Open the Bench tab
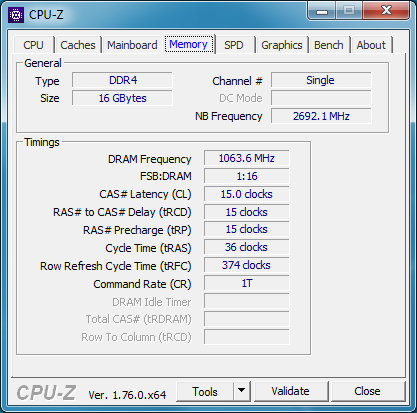Image resolution: width=417 pixels, height=413 pixels. point(329,45)
